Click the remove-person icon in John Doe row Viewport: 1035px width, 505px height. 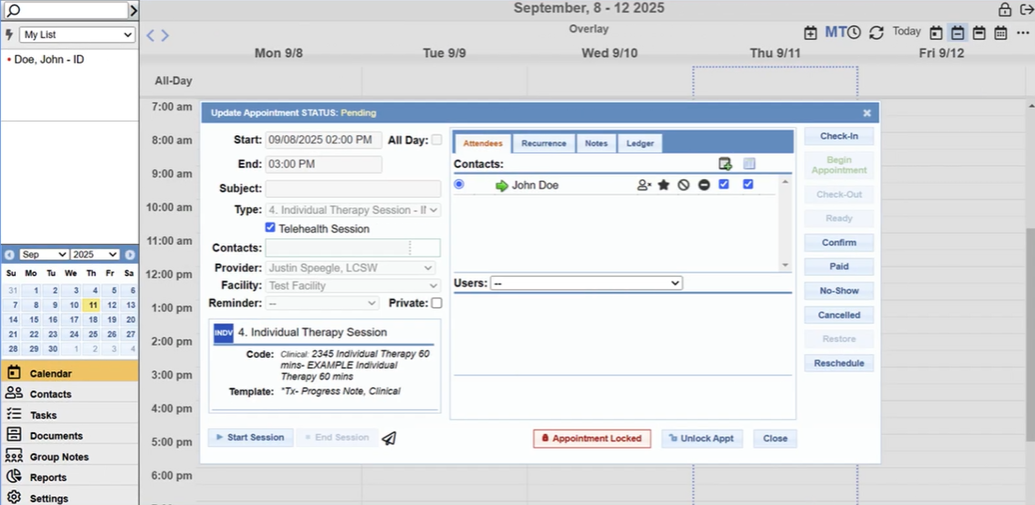click(x=644, y=185)
